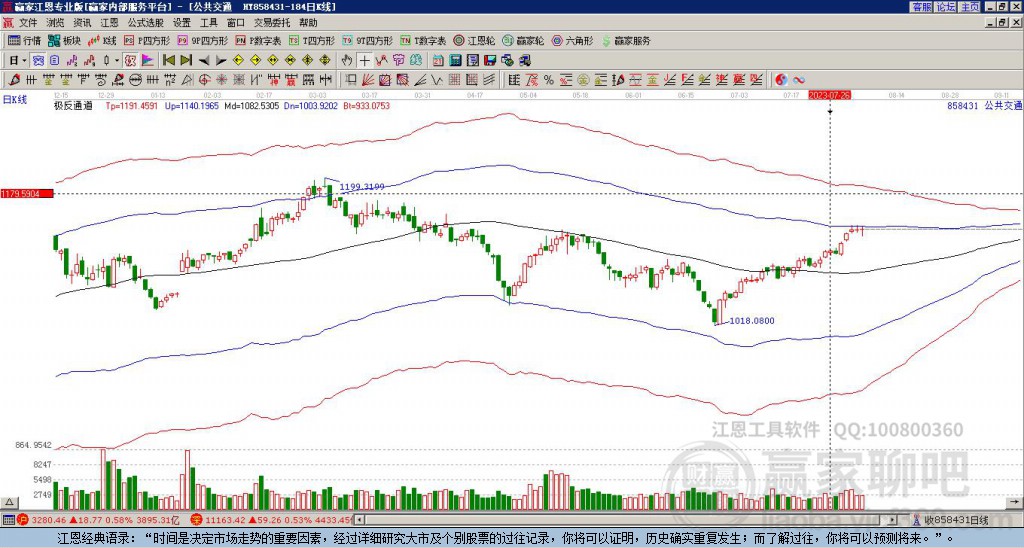Screen dimensions: 1024x548
Task: Click the 主页 link
Action: coord(970,7)
